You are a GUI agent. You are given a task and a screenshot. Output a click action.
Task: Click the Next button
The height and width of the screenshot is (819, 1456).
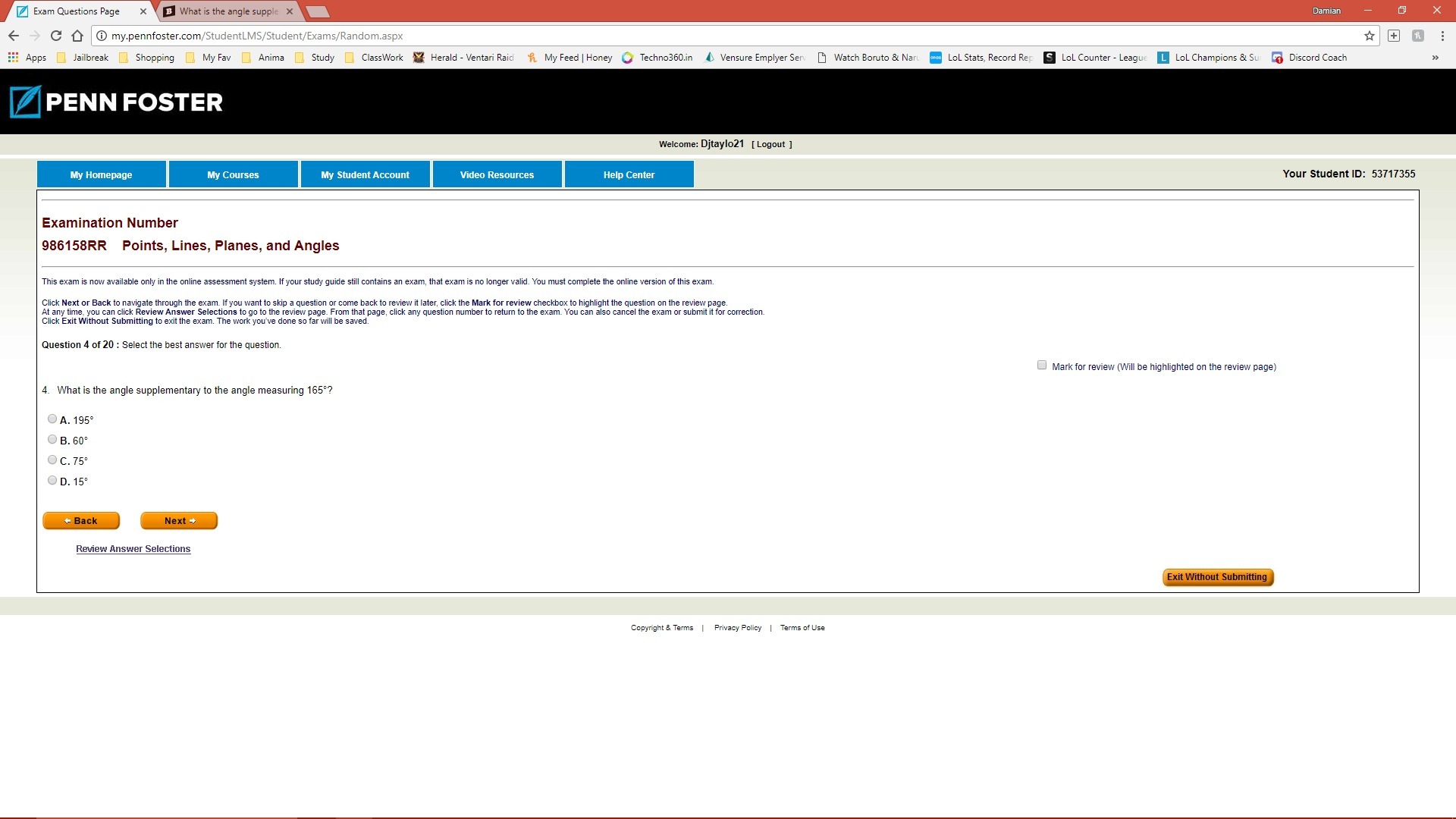(179, 521)
